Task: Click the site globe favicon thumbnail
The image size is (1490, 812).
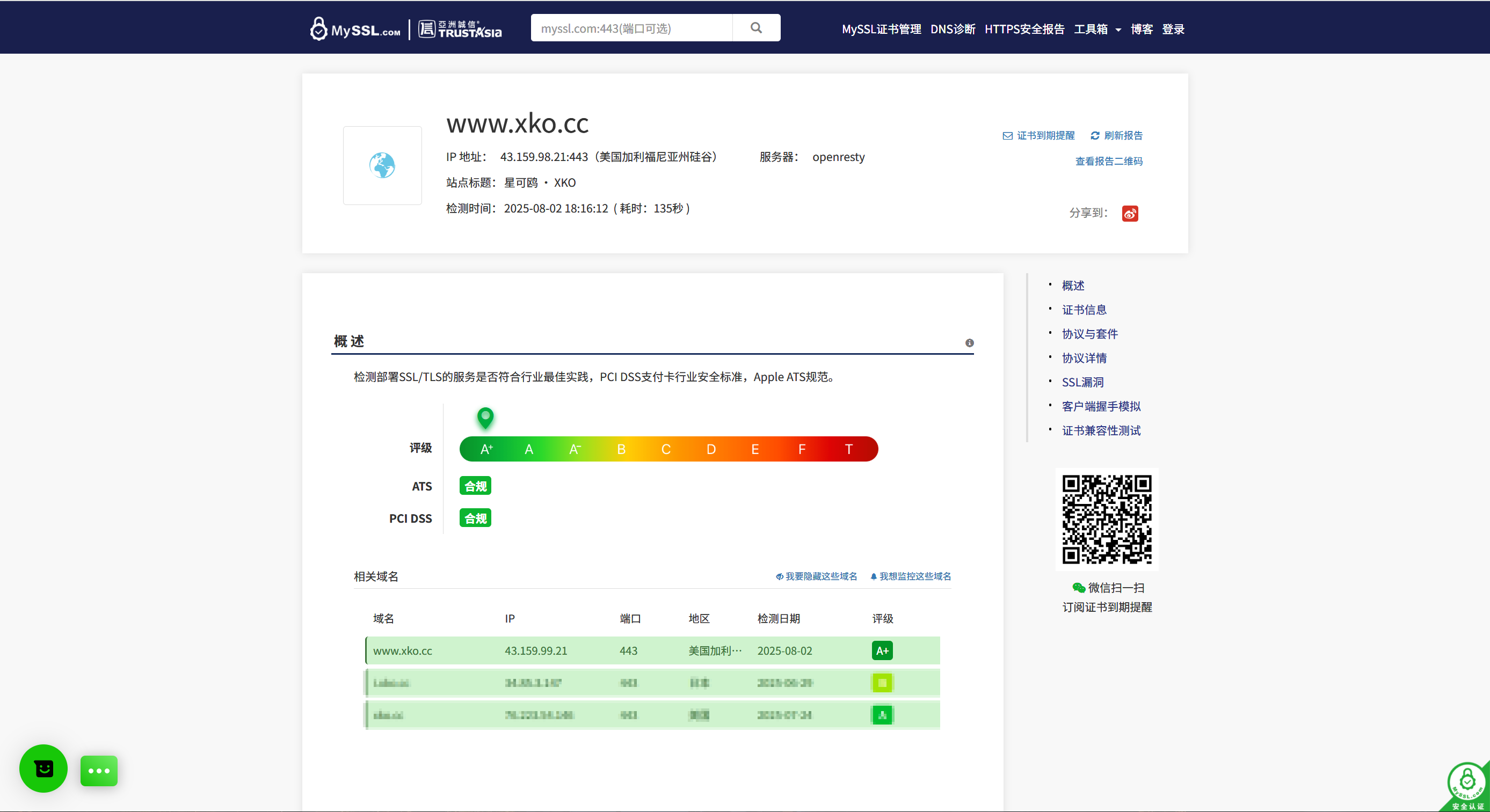Action: [x=382, y=165]
